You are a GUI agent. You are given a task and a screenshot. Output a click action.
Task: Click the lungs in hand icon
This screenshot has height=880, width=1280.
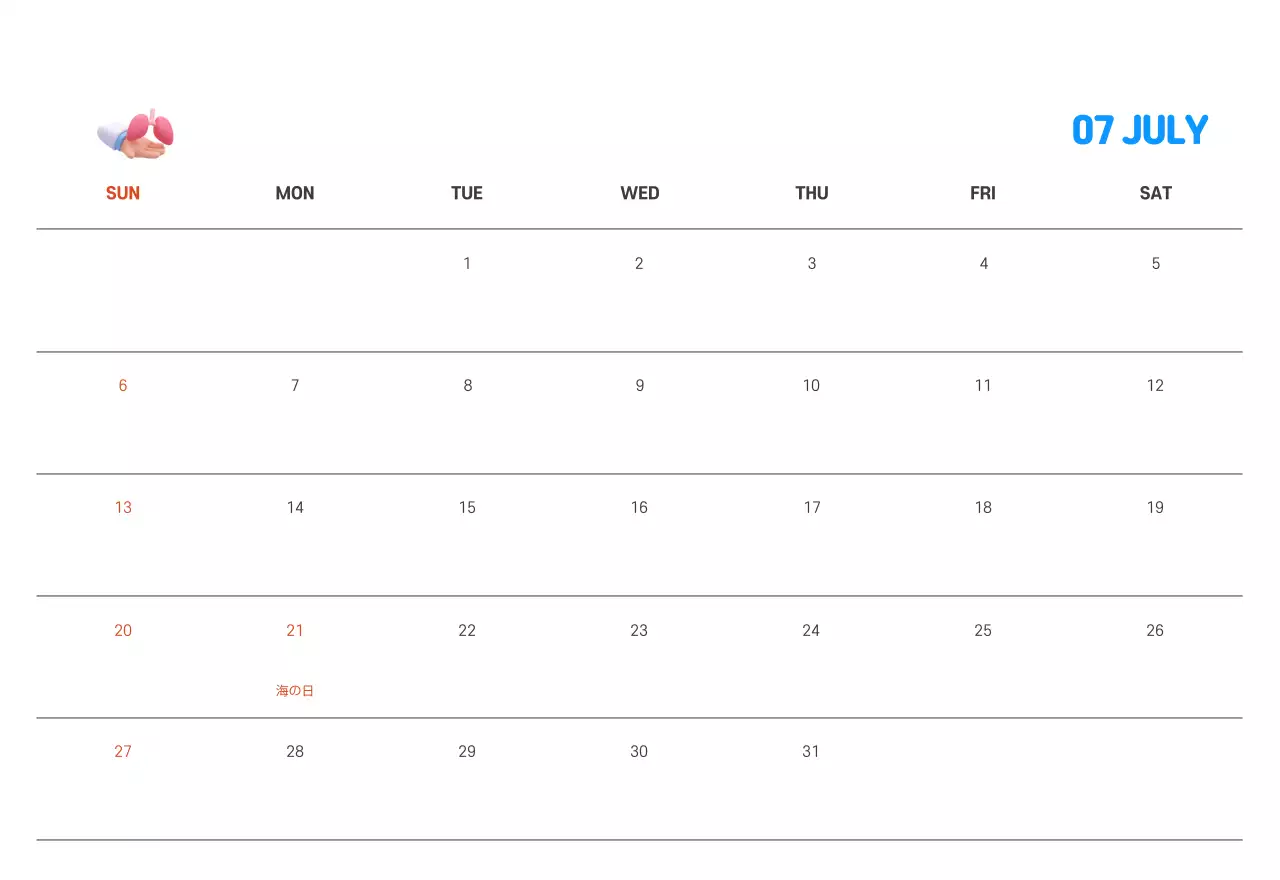pyautogui.click(x=136, y=134)
